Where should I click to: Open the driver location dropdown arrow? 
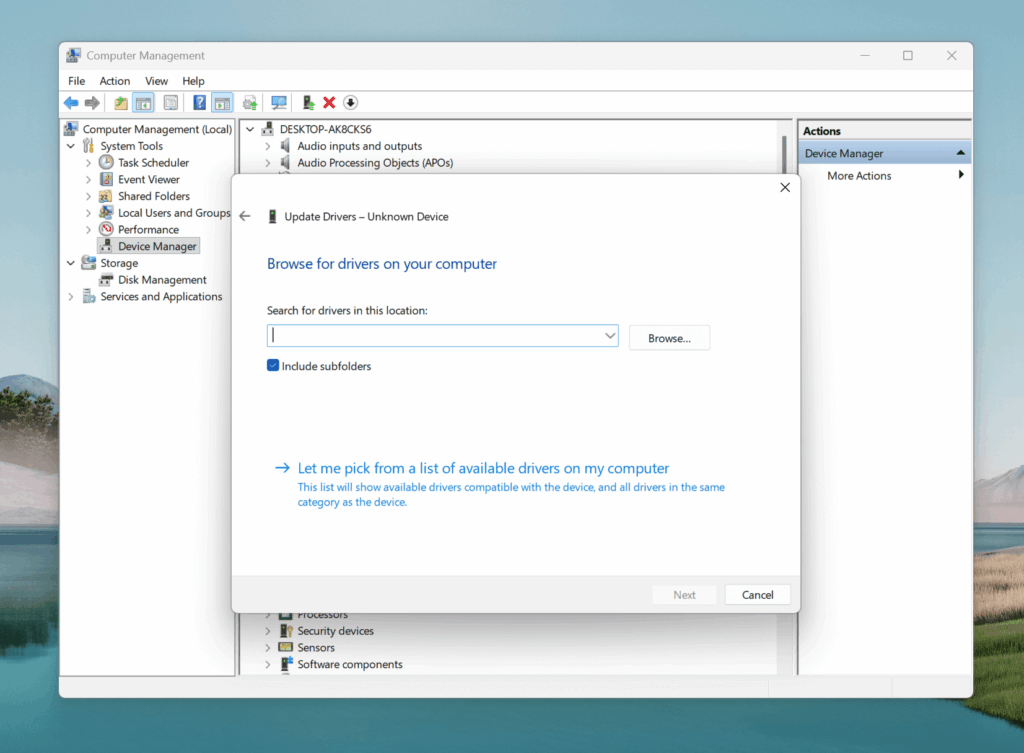pos(609,337)
